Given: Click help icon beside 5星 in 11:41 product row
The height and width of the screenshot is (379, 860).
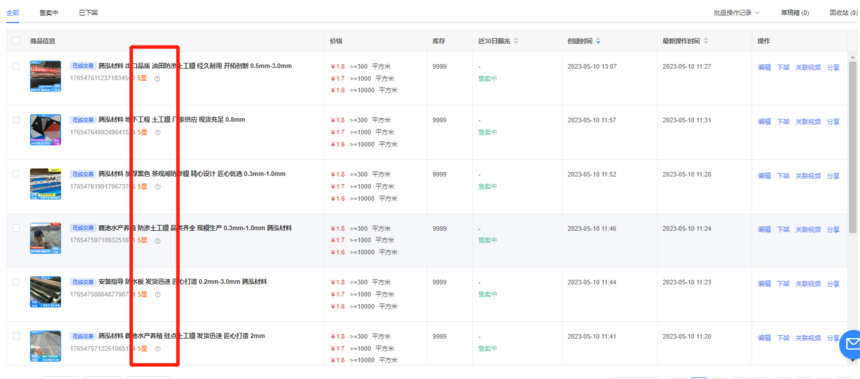Looking at the screenshot, I should click(157, 348).
